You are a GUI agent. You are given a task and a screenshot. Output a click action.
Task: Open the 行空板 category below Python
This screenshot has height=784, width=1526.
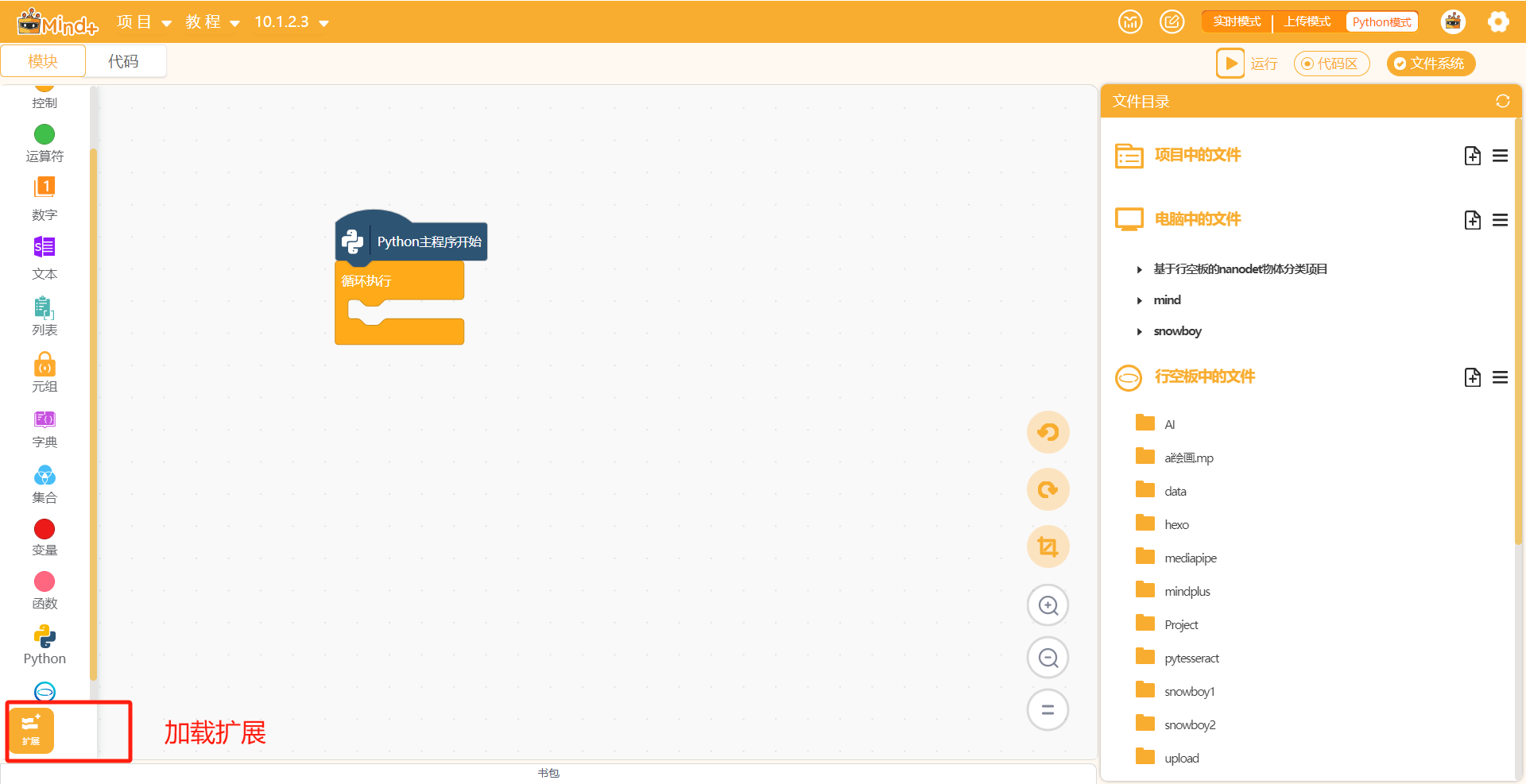(x=45, y=692)
